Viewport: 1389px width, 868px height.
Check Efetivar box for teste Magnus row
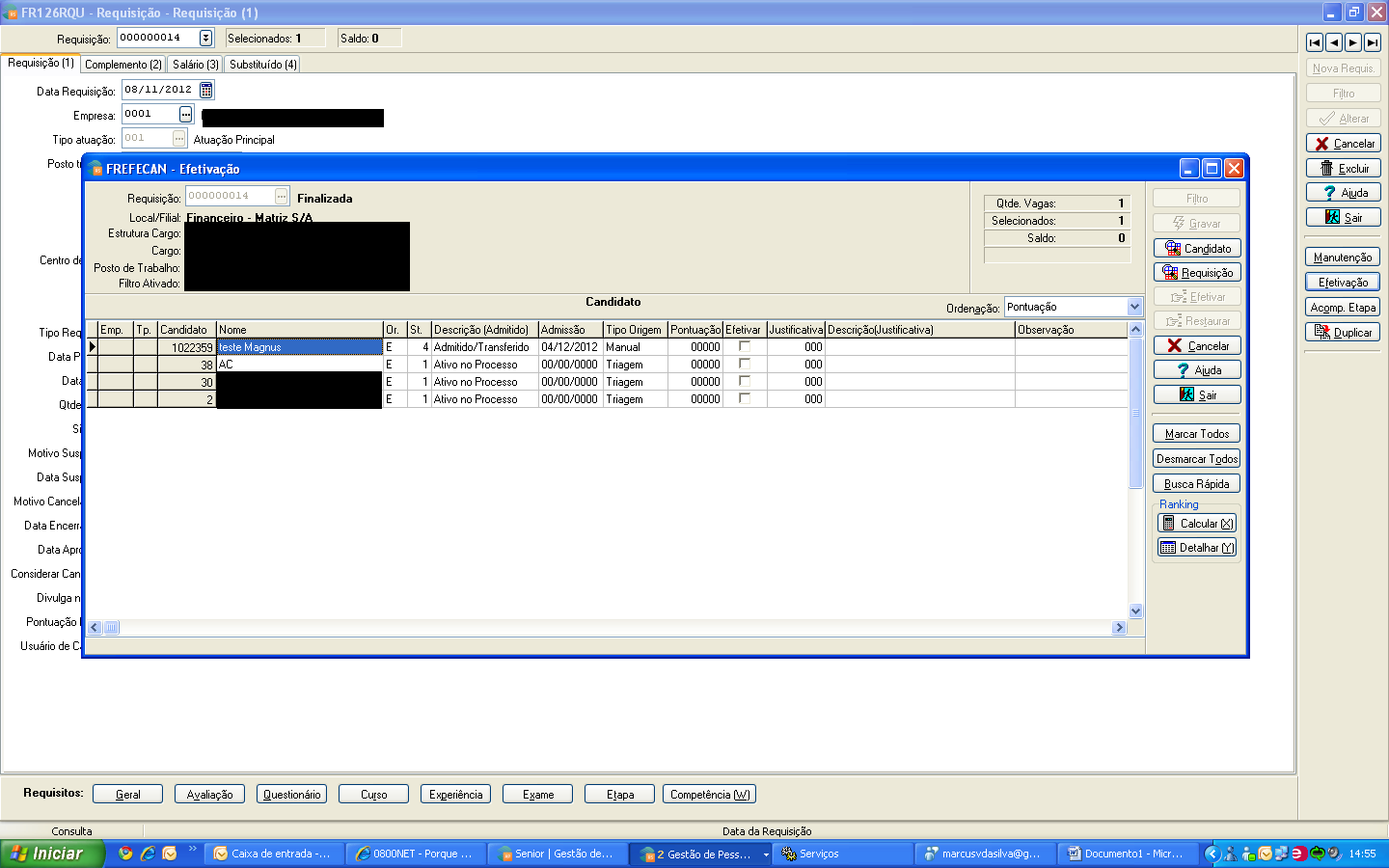point(745,346)
